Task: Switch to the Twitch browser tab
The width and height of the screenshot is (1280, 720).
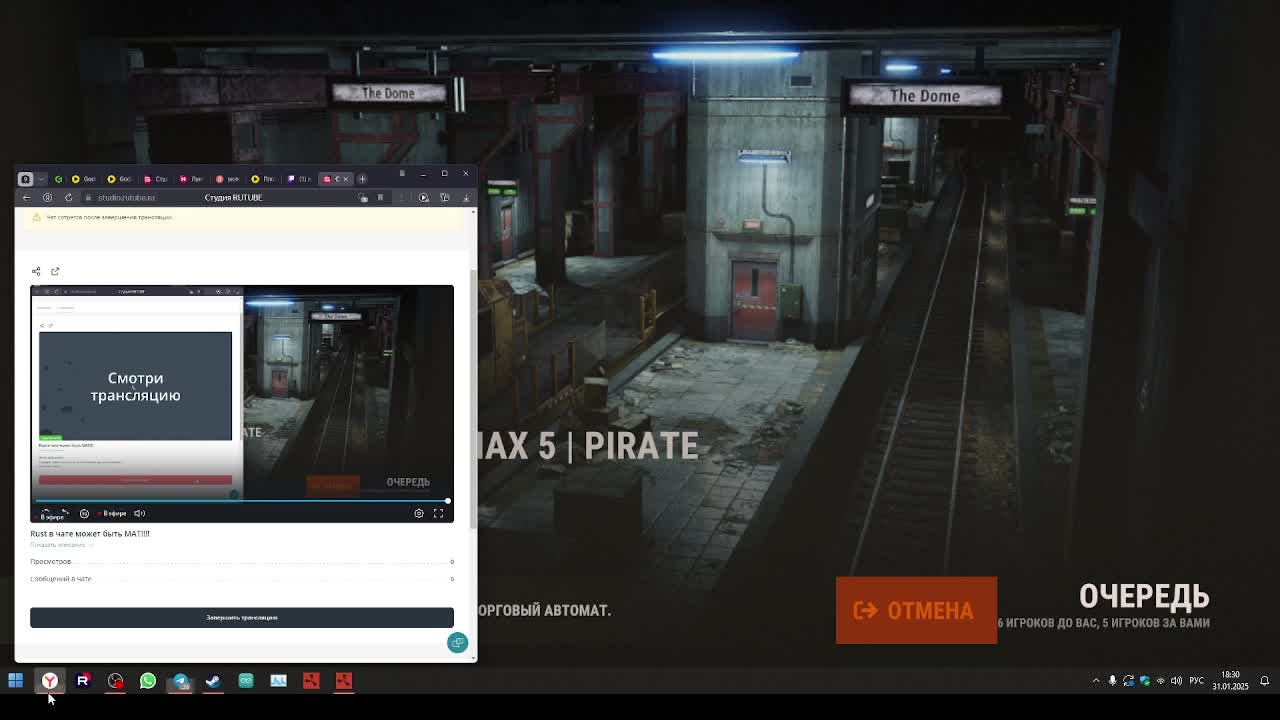Action: point(297,179)
